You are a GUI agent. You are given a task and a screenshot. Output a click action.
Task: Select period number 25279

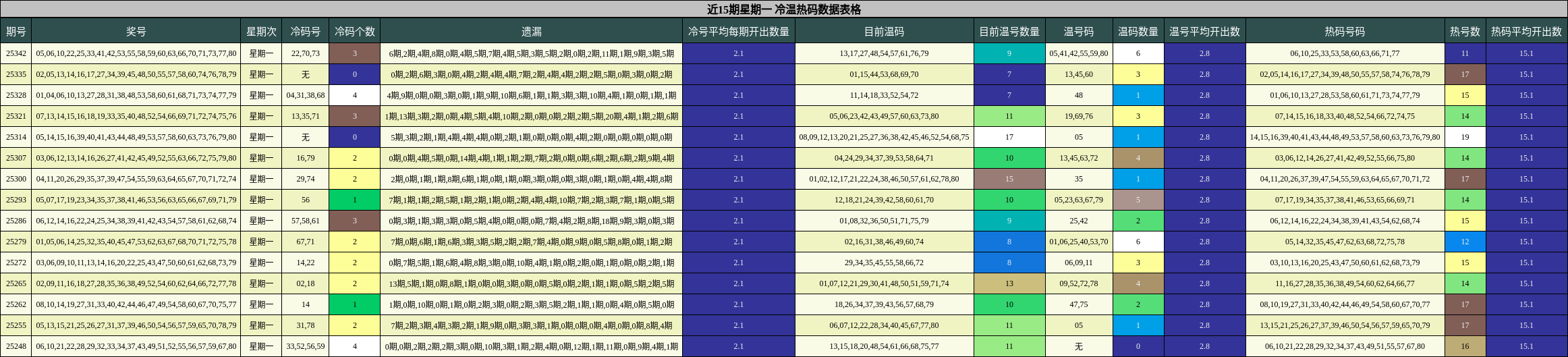point(16,242)
